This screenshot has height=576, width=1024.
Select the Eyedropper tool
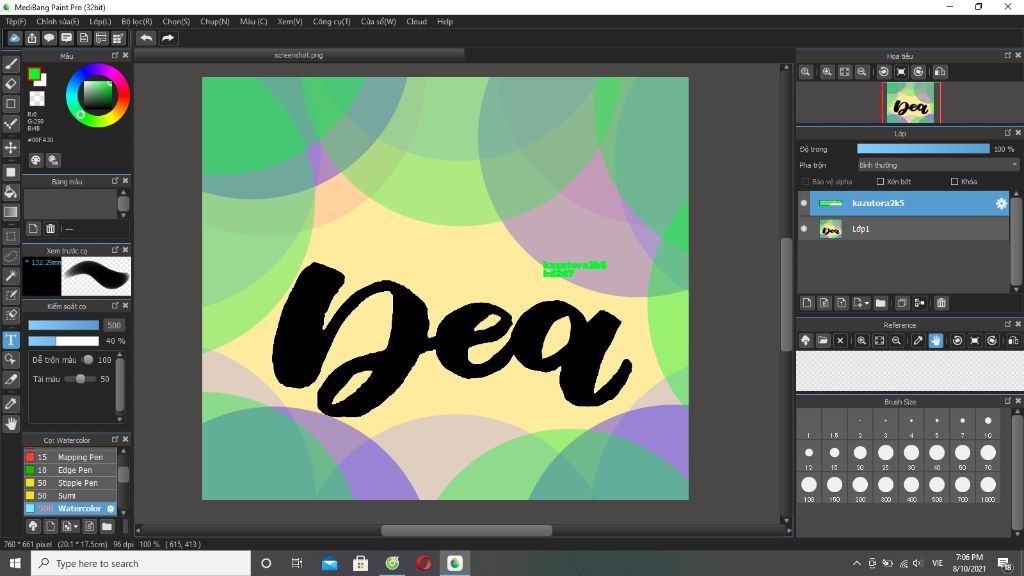[10, 404]
